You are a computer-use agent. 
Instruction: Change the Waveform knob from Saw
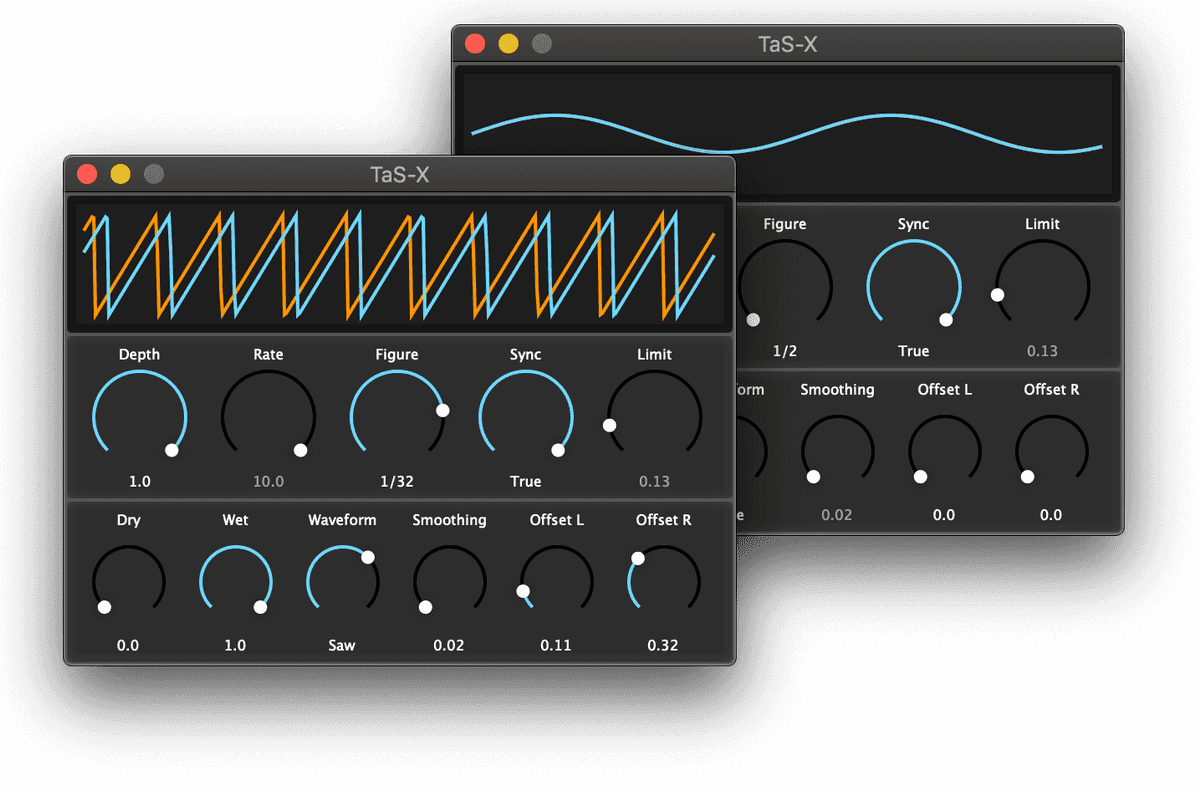(x=342, y=580)
